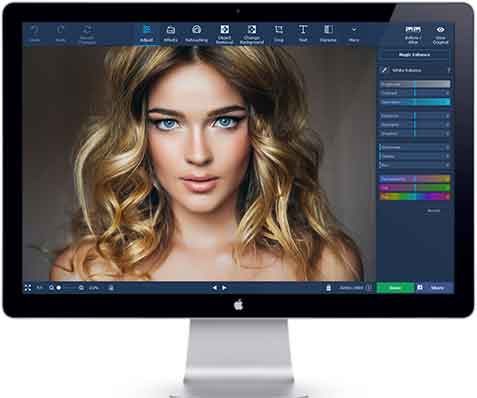Click the Reset link below color sliders
The image size is (477, 398).
tap(433, 211)
